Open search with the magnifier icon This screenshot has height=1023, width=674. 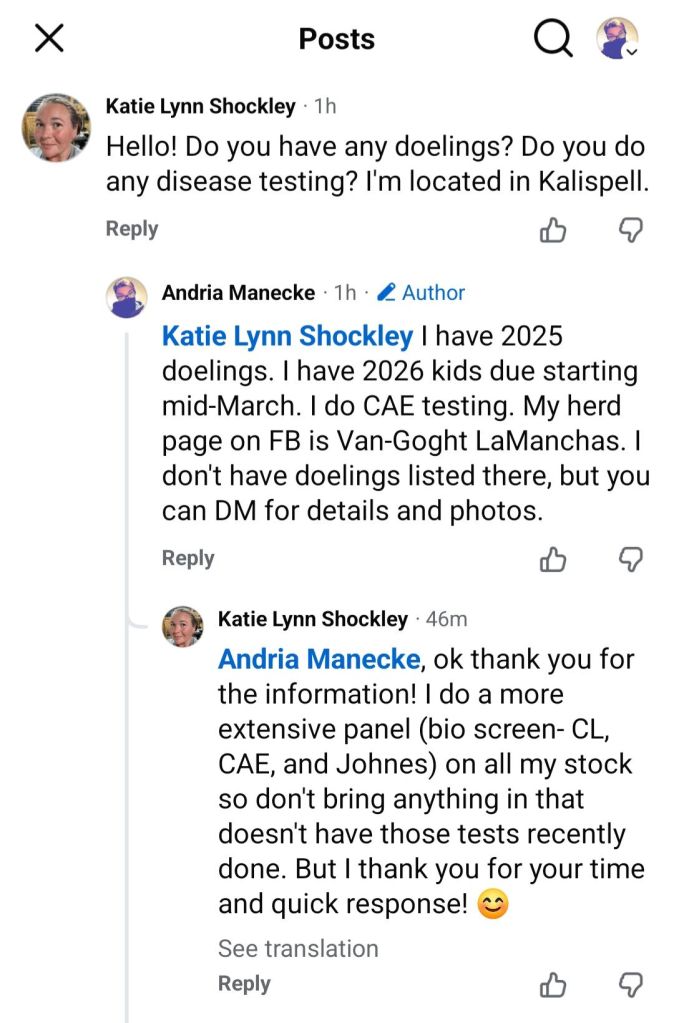tap(553, 39)
